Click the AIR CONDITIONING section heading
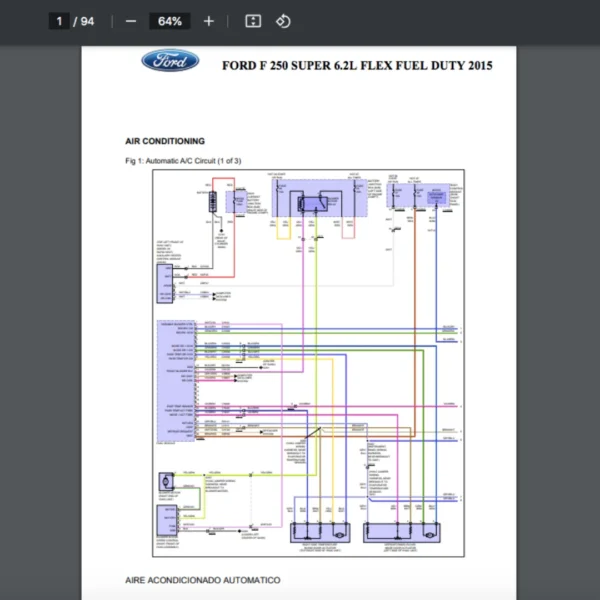This screenshot has height=600, width=600. coord(165,141)
